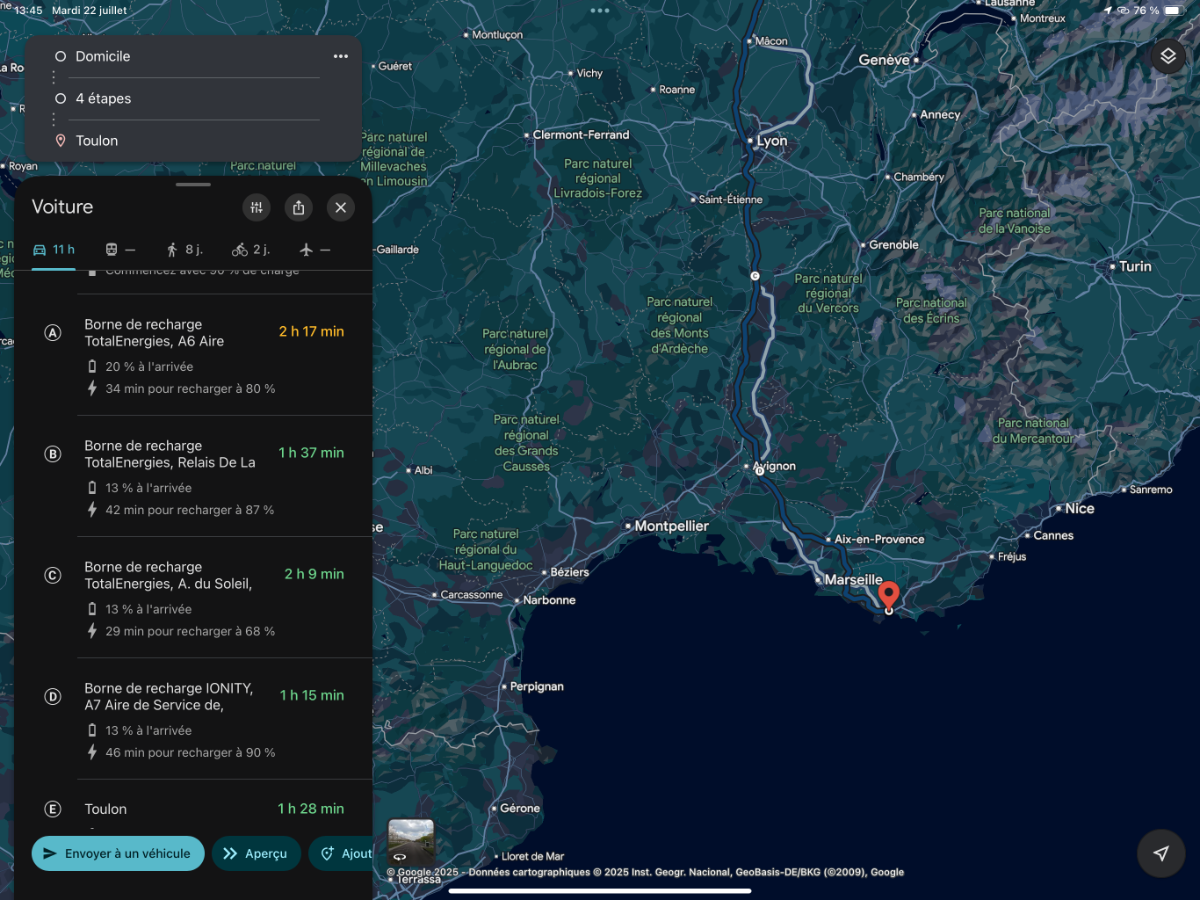Tap the route options sliders icon

(257, 207)
